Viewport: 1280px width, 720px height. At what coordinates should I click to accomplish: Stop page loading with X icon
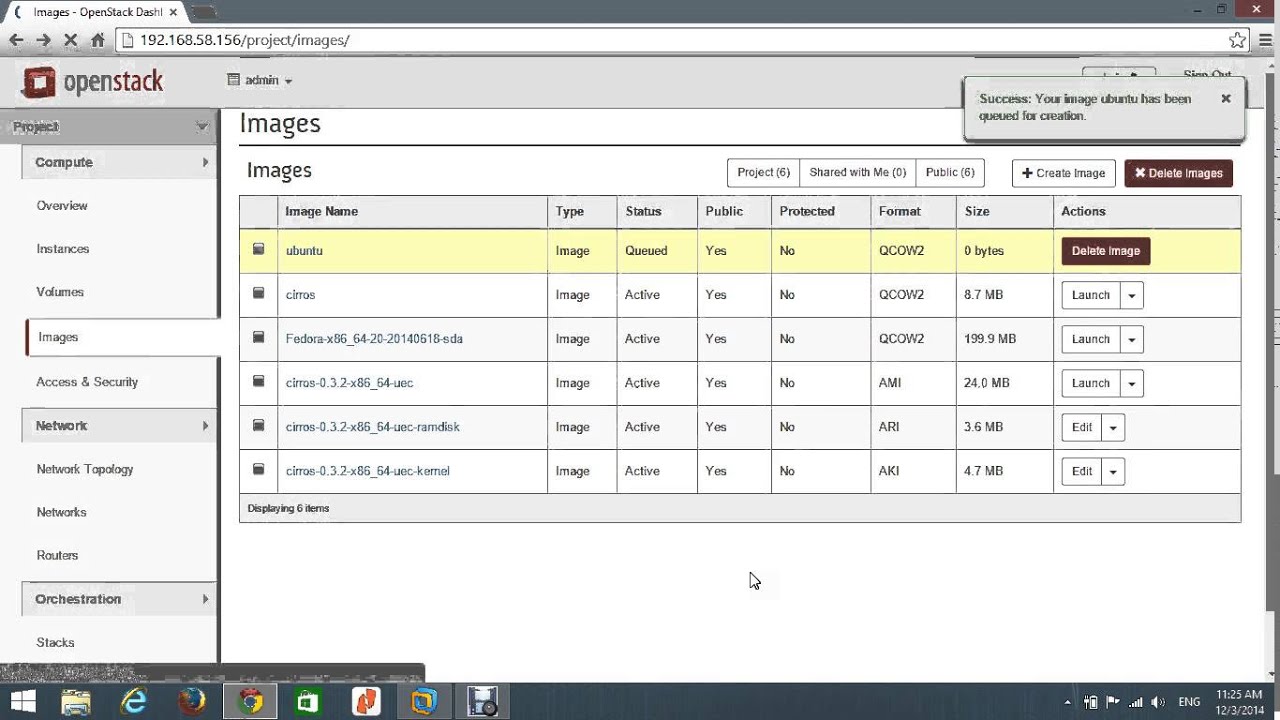tap(70, 40)
